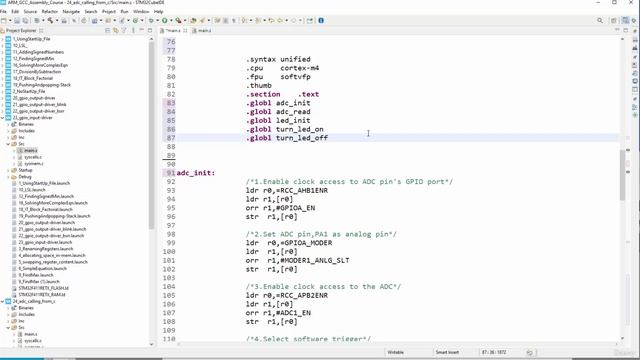Click the Open Perspective icon
This screenshot has width=640, height=360.
[613, 20]
